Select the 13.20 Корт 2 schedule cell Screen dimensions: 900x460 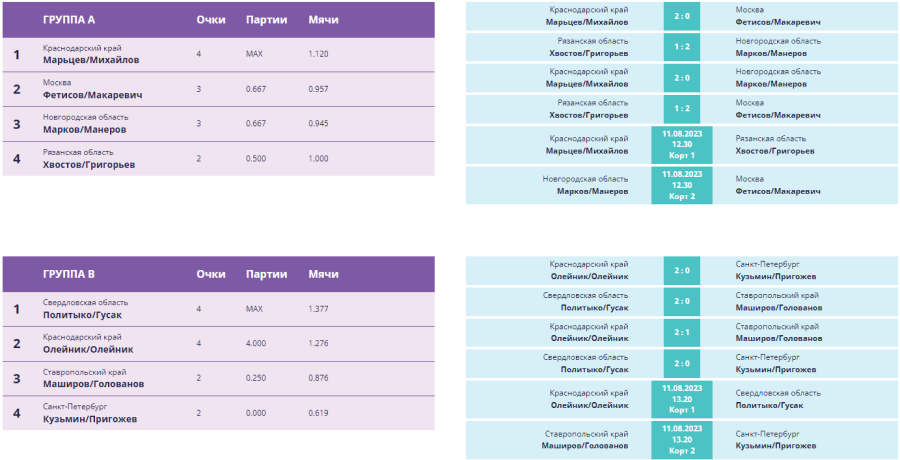click(x=681, y=439)
